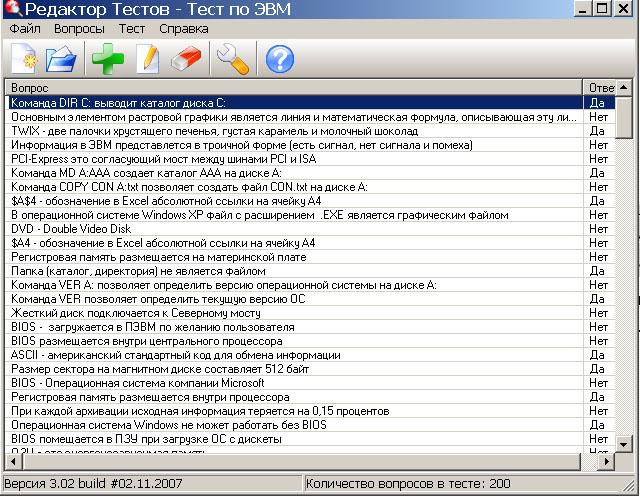Select row 'Папка (каталог, директория) не является файлом'
Screen dimensions: 640x498
[310, 271]
